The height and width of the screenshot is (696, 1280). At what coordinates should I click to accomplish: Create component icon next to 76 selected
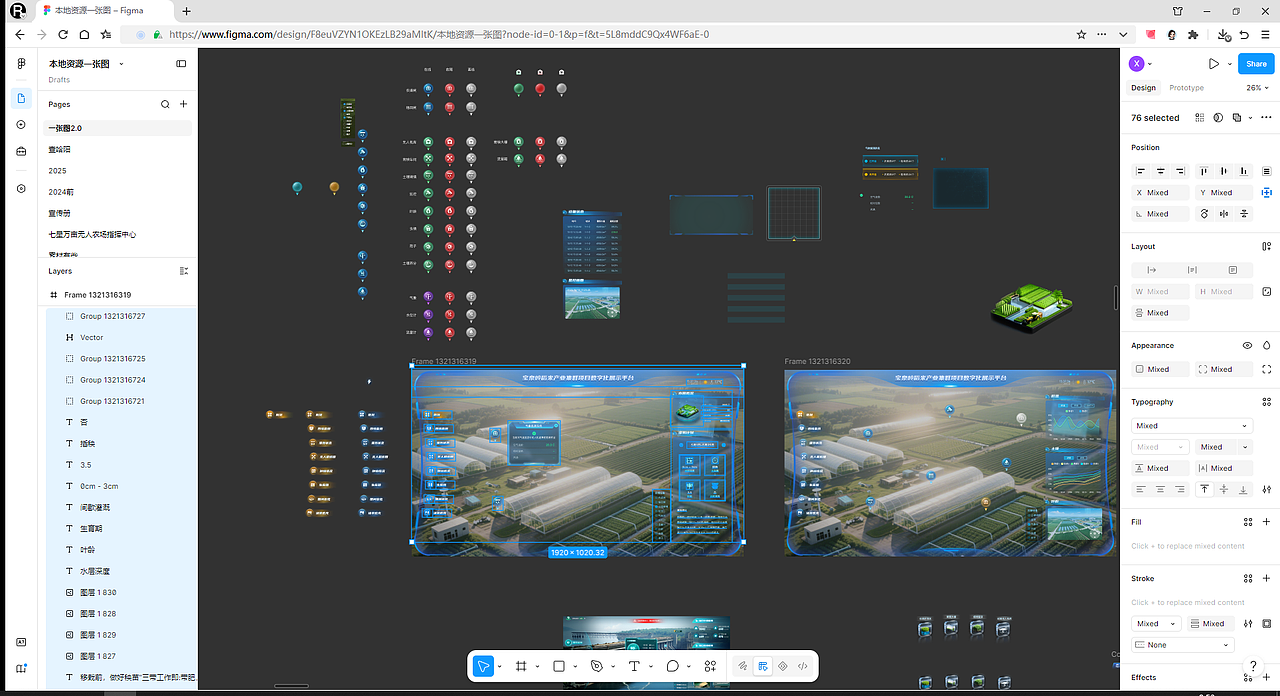[1199, 118]
